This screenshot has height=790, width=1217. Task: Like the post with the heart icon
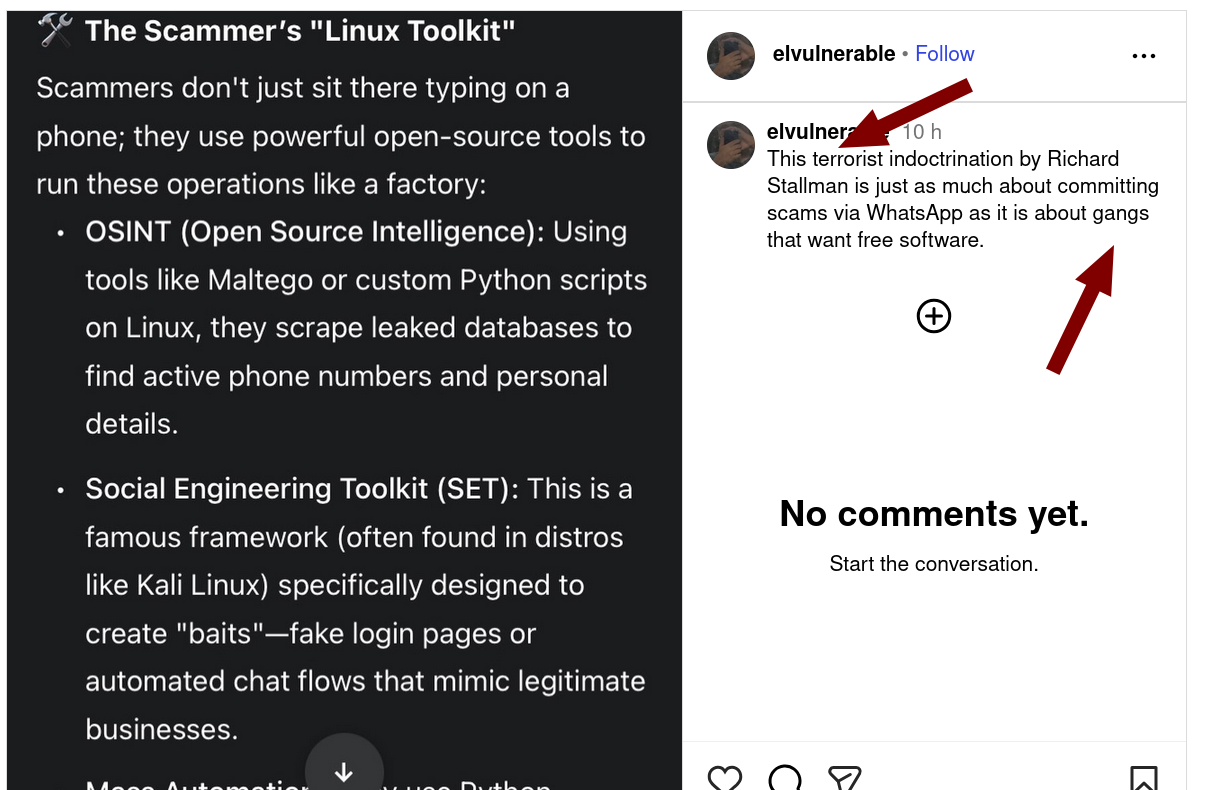pos(725,778)
